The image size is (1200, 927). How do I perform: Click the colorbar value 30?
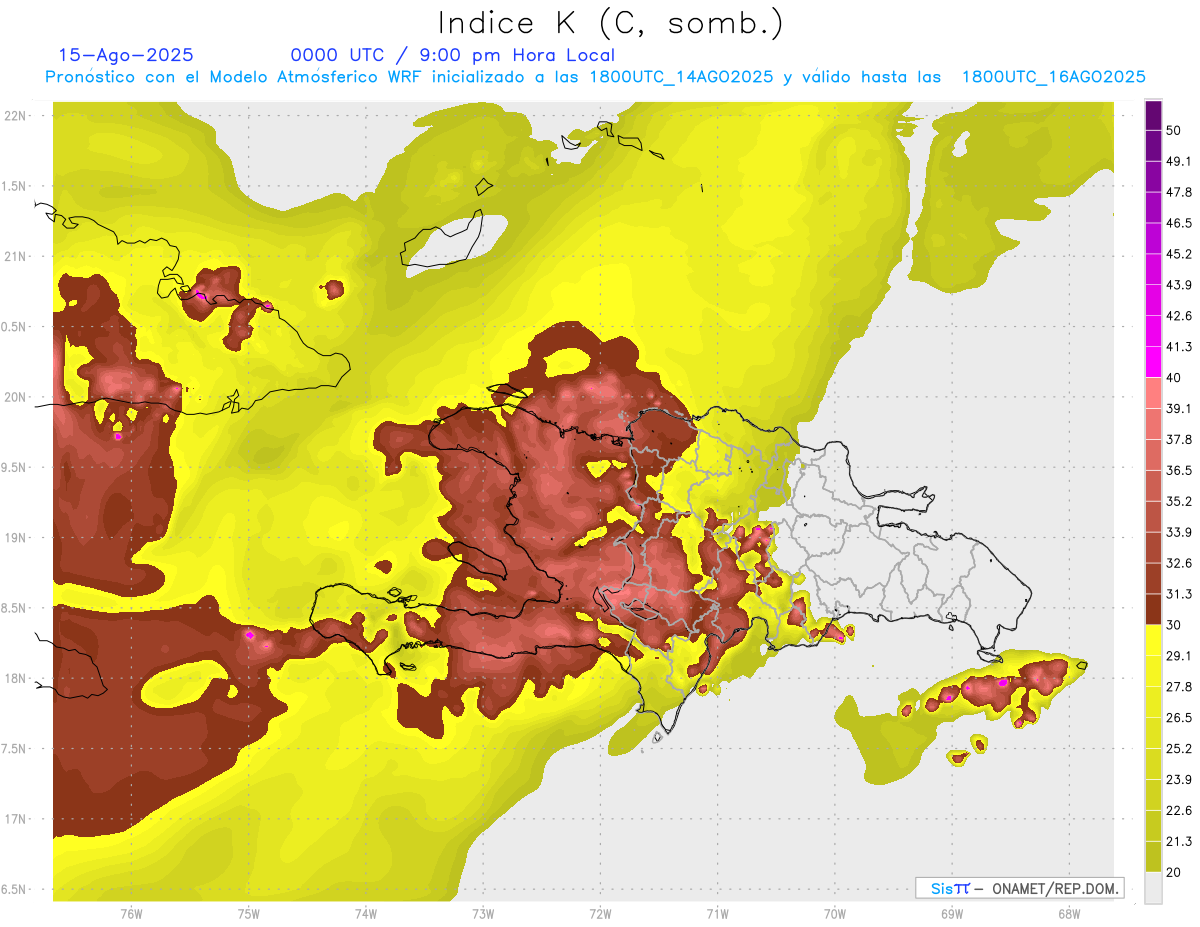point(1175,625)
